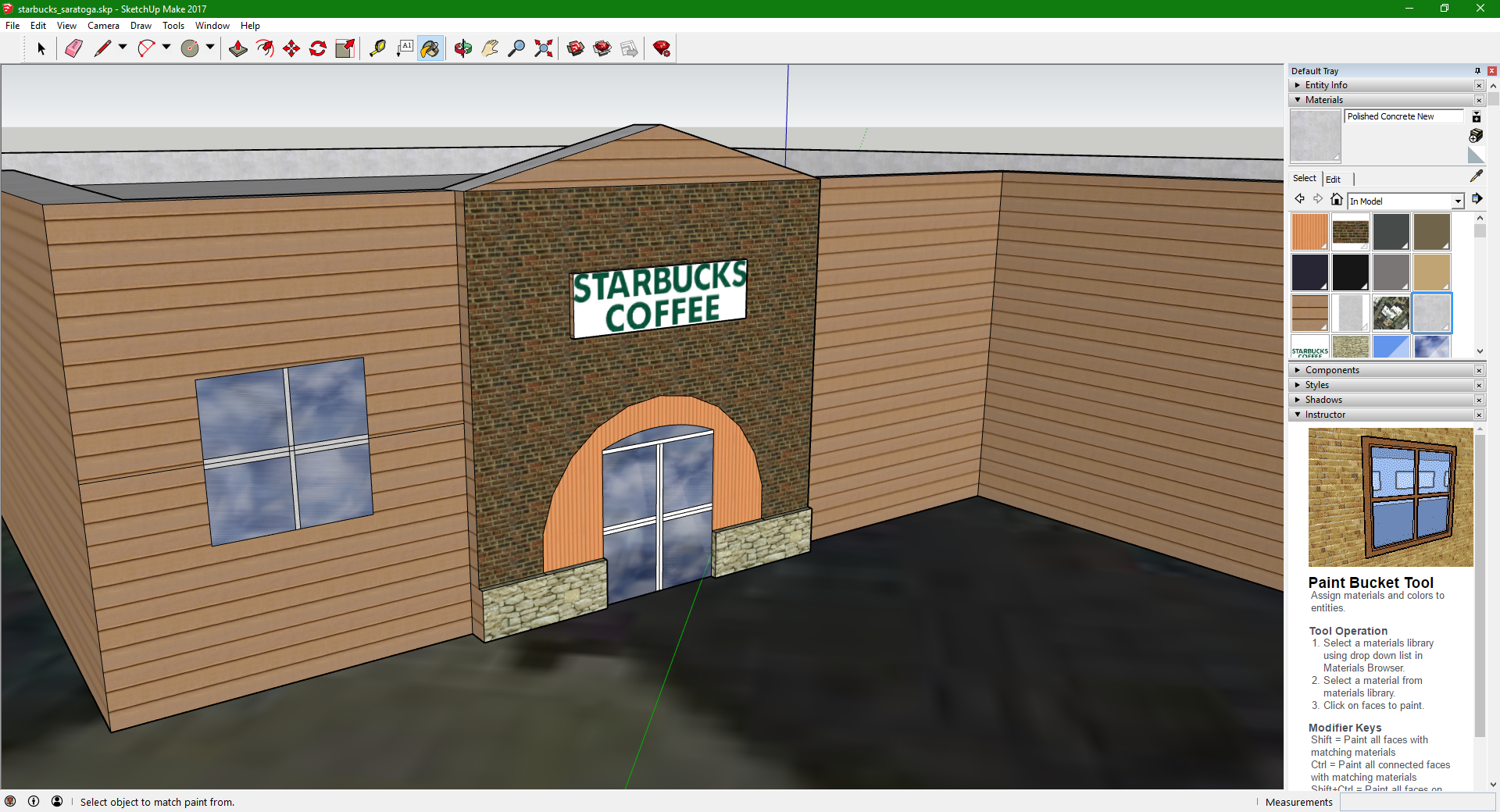The width and height of the screenshot is (1500, 812).
Task: Toggle the Paint Bucket tool
Action: click(x=430, y=48)
